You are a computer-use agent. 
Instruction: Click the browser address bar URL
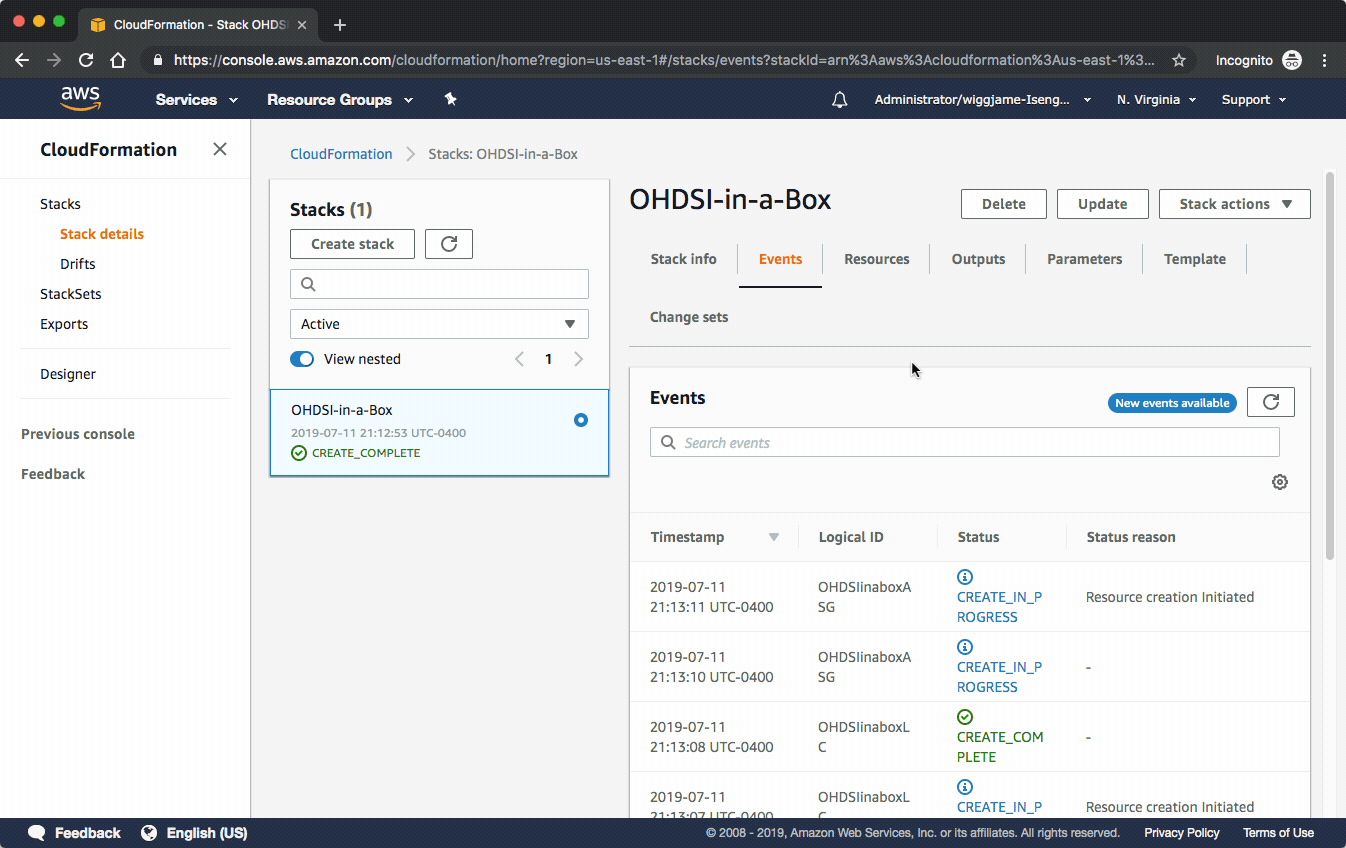point(664,60)
